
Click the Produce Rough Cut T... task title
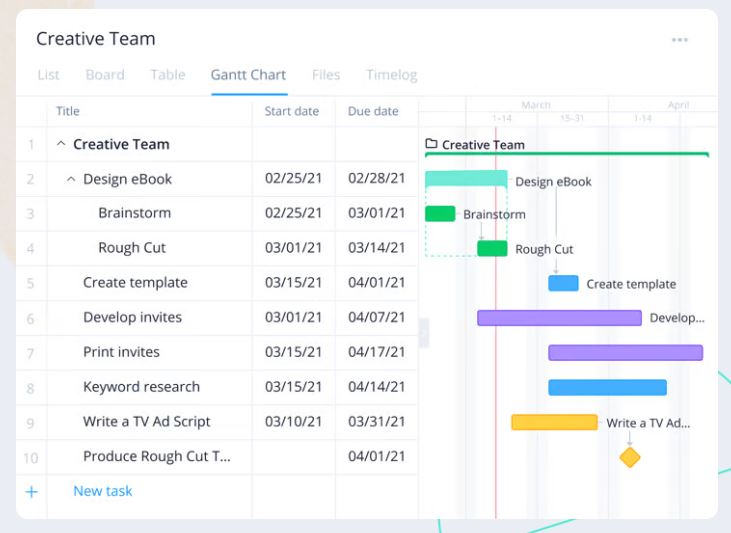157,456
